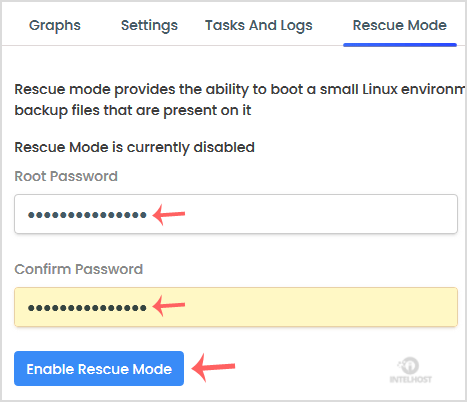
Task: Click the blue underline beneath Rescue Mode tab
Action: (400, 45)
